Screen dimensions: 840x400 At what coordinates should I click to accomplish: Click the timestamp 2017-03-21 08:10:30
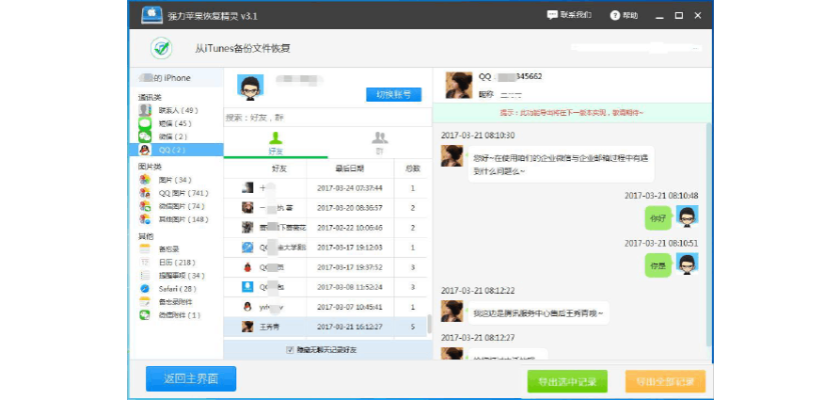tap(478, 135)
